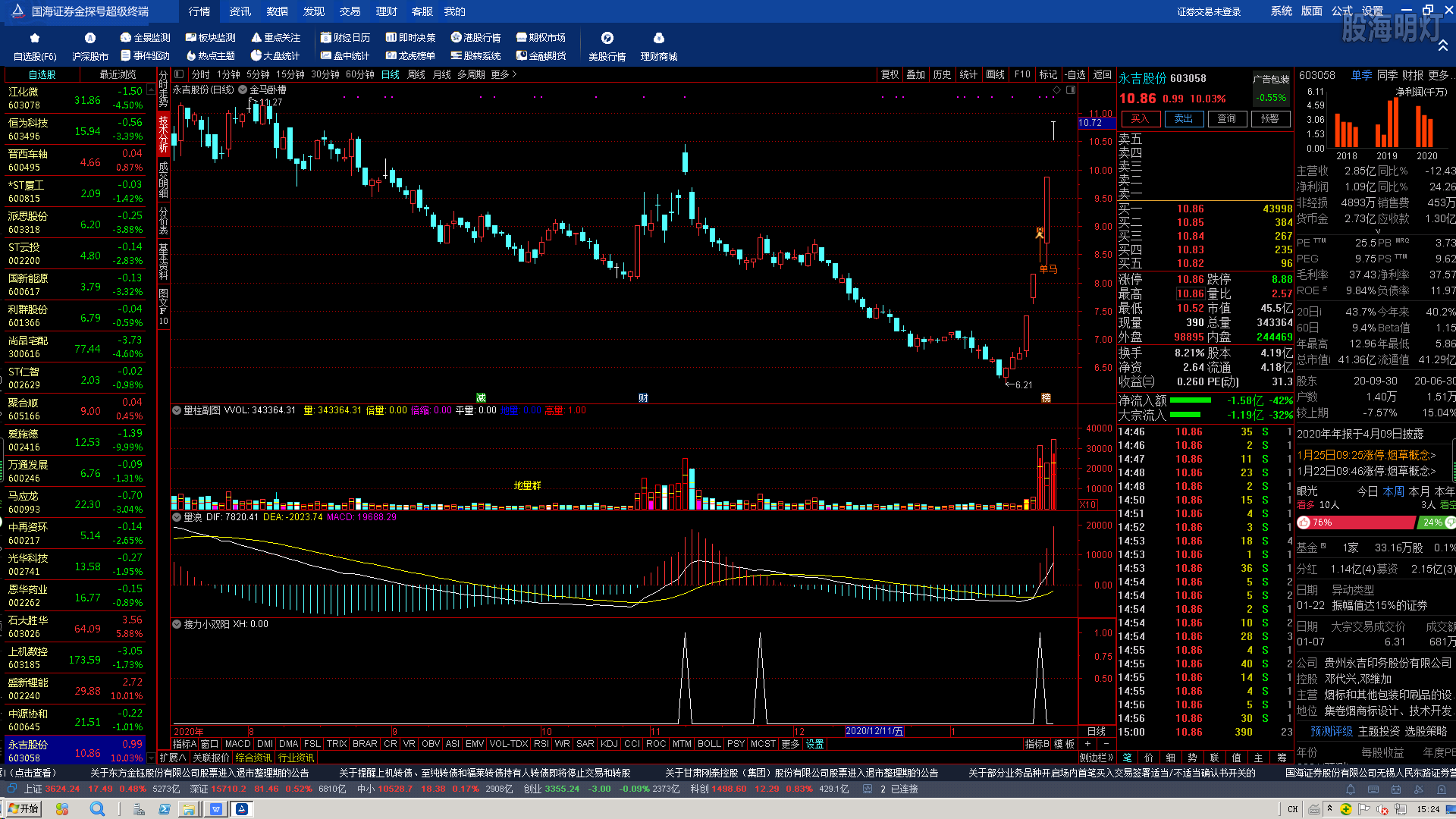The height and width of the screenshot is (819, 1456).
Task: Open 重点关注 key alerts
Action: (x=276, y=37)
